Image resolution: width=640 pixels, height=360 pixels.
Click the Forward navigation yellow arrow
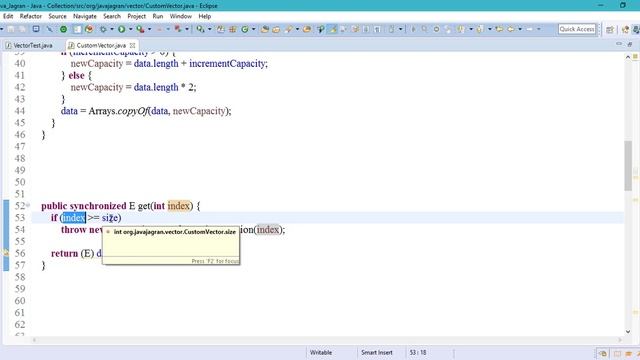coord(529,29)
